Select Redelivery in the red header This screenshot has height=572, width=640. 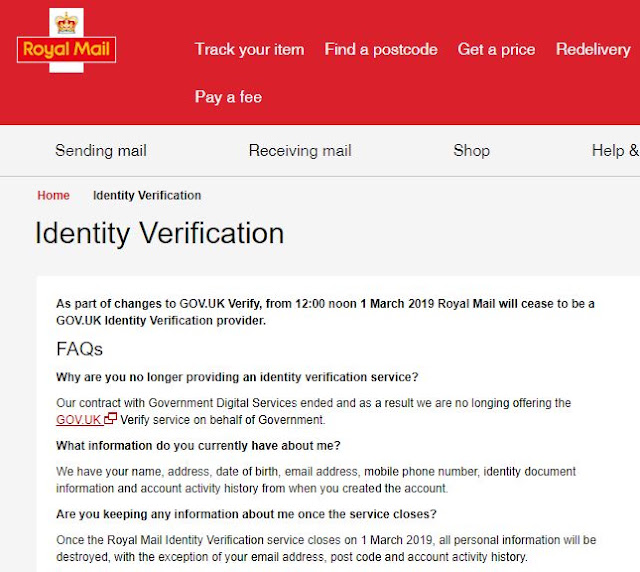593,49
